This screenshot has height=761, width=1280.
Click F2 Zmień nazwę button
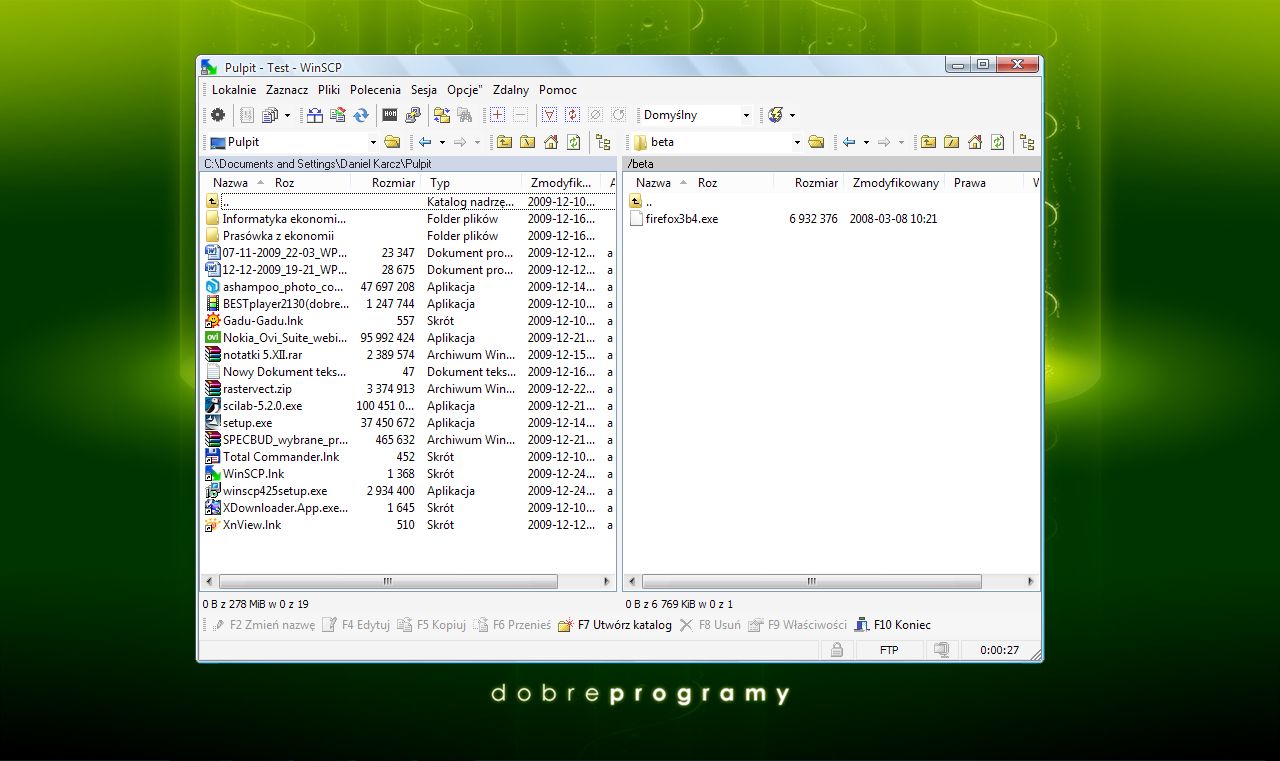[x=264, y=625]
